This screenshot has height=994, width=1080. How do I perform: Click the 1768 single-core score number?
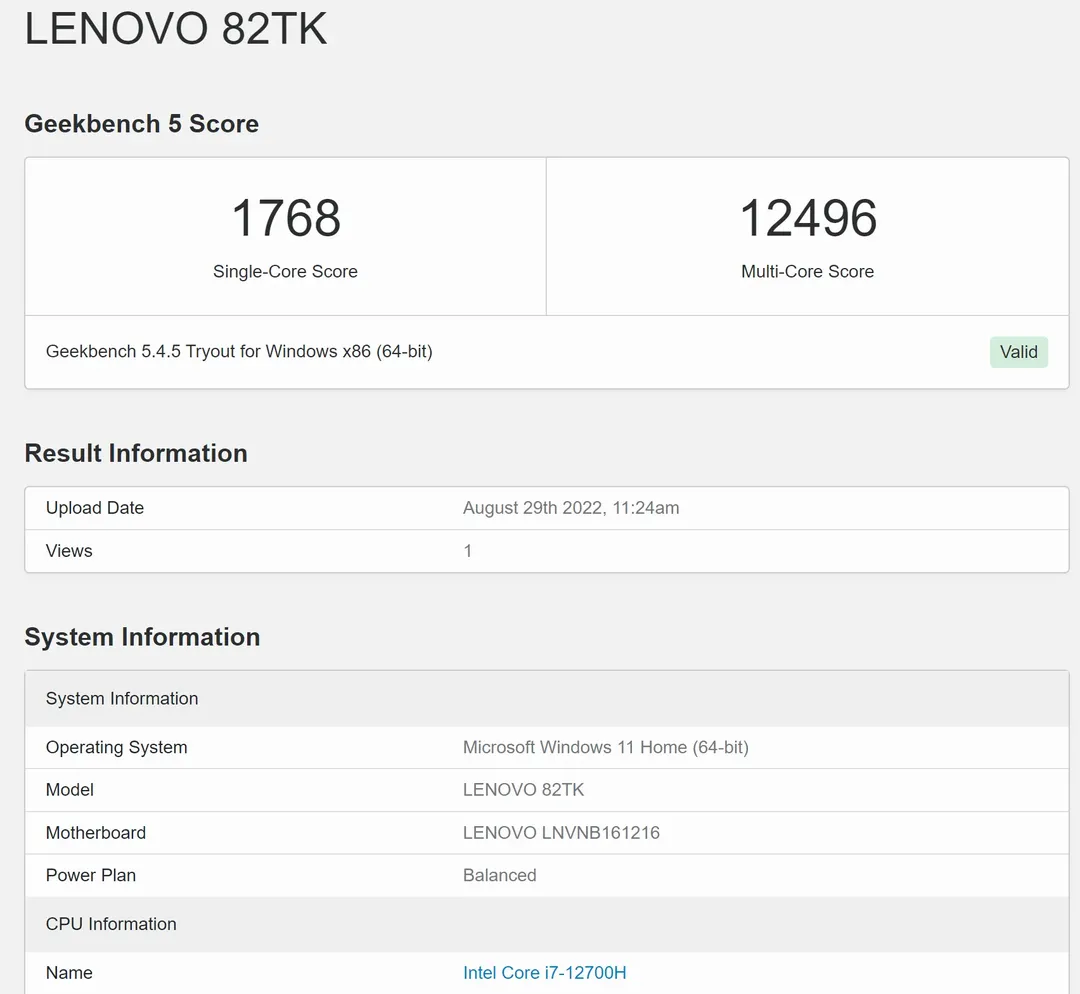click(285, 218)
